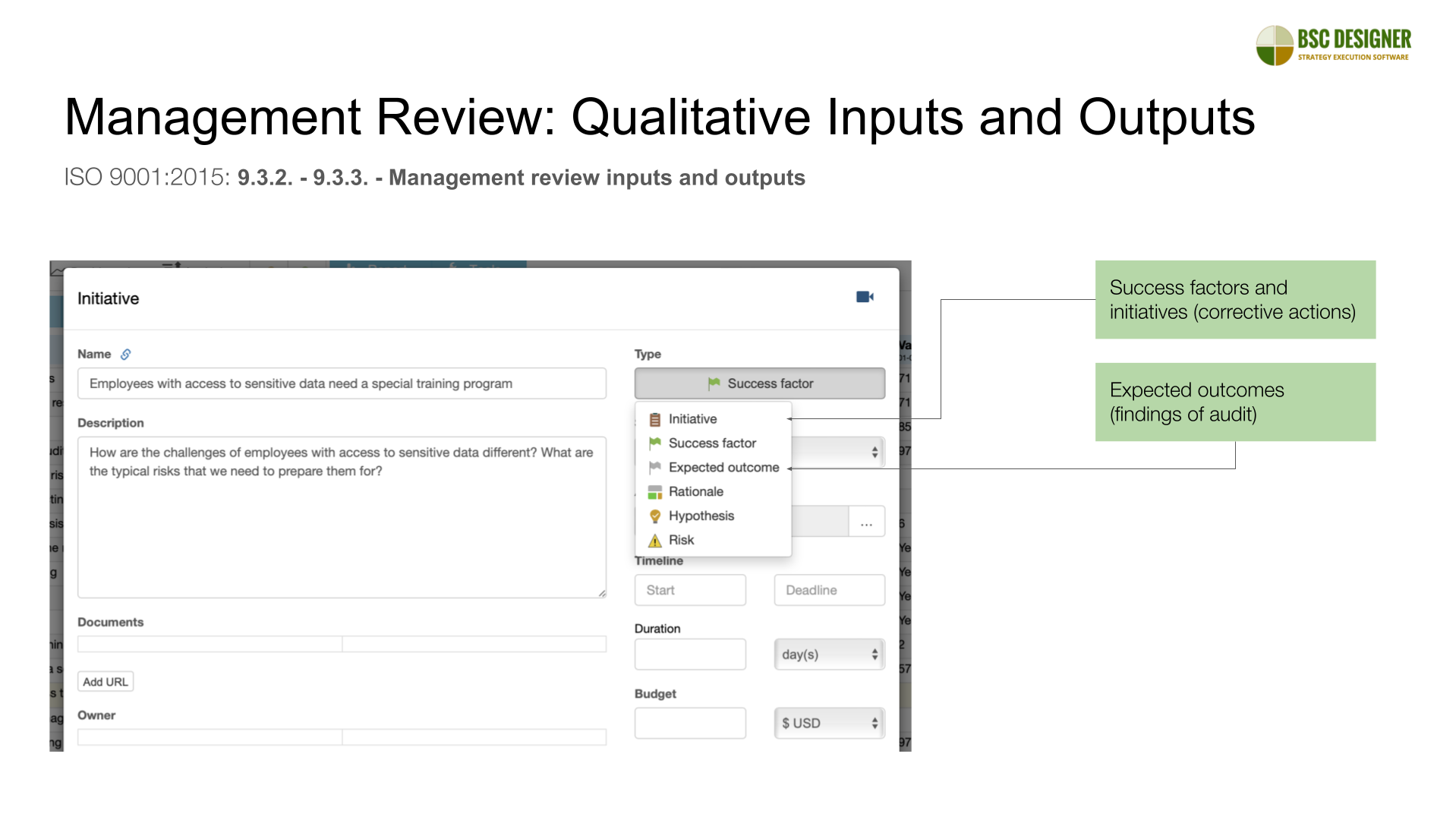The width and height of the screenshot is (1456, 820).
Task: Click the ellipsis button above Timeline
Action: tap(866, 522)
